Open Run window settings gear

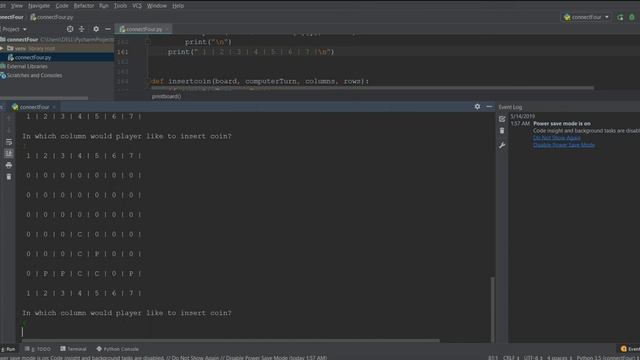[x=477, y=107]
